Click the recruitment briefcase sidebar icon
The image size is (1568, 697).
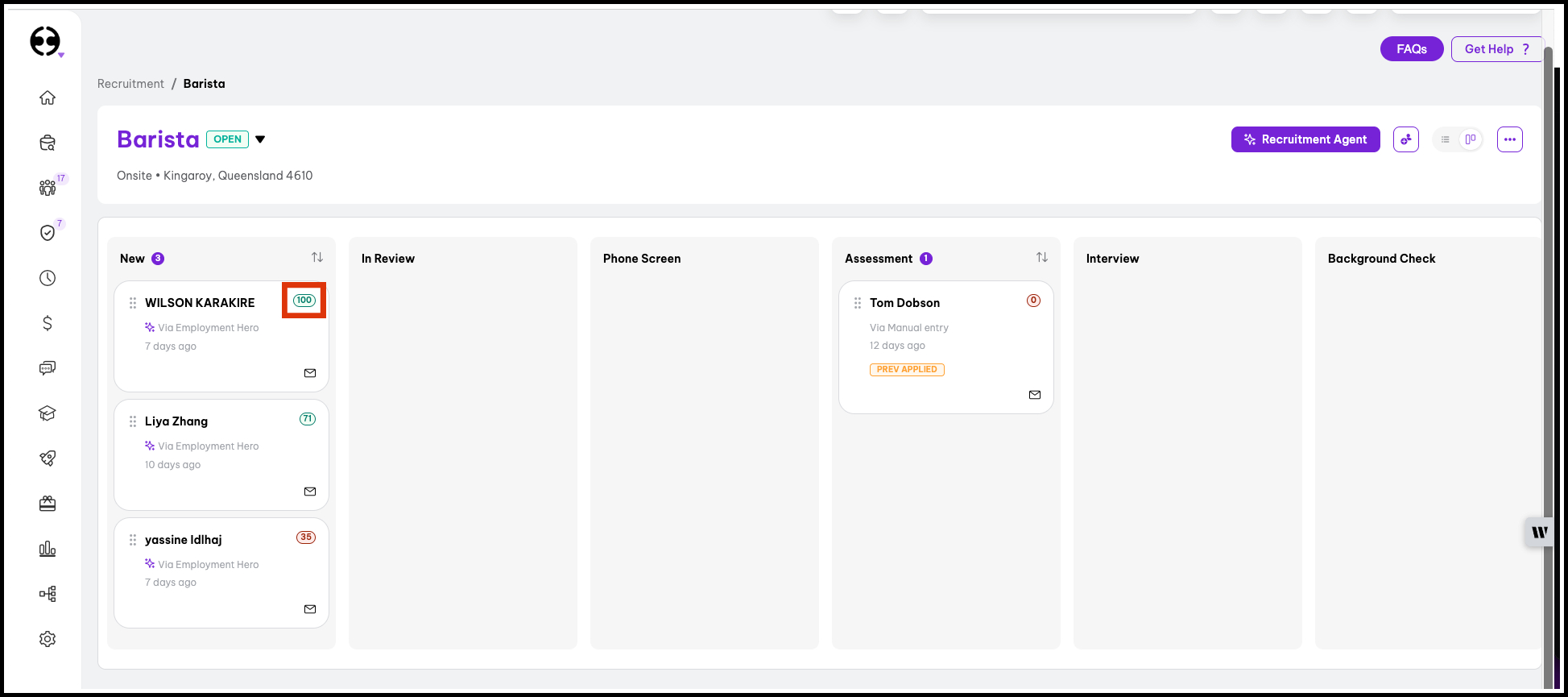(x=48, y=143)
